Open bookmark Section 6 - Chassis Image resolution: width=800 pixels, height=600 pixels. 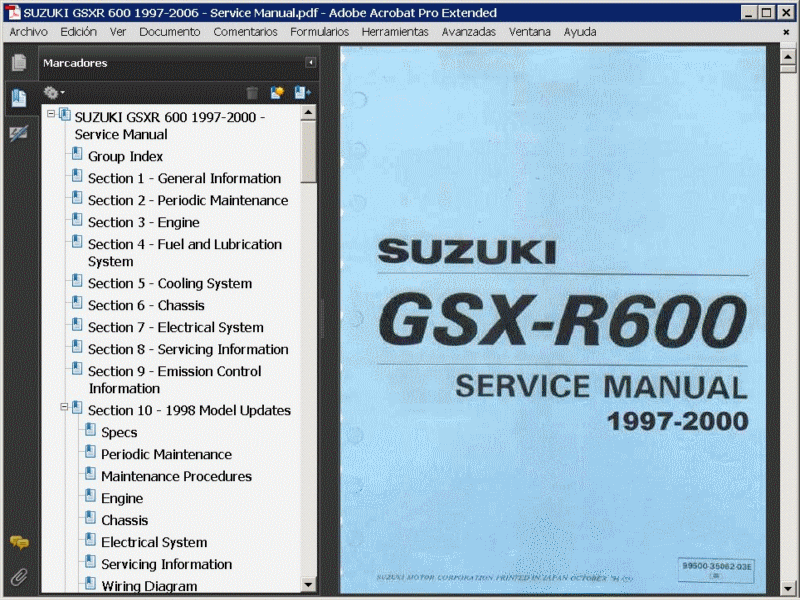pyautogui.click(x=146, y=305)
